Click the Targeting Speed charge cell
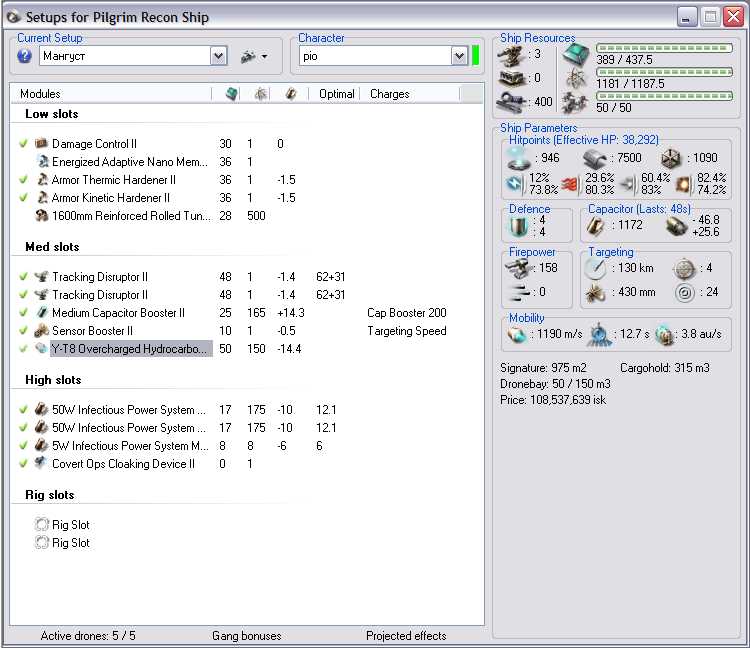This screenshot has width=750, height=648. click(407, 330)
